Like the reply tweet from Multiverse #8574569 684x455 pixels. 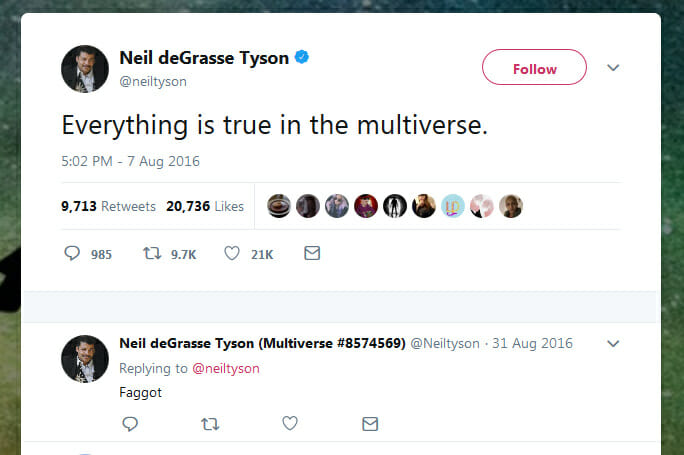(x=290, y=424)
